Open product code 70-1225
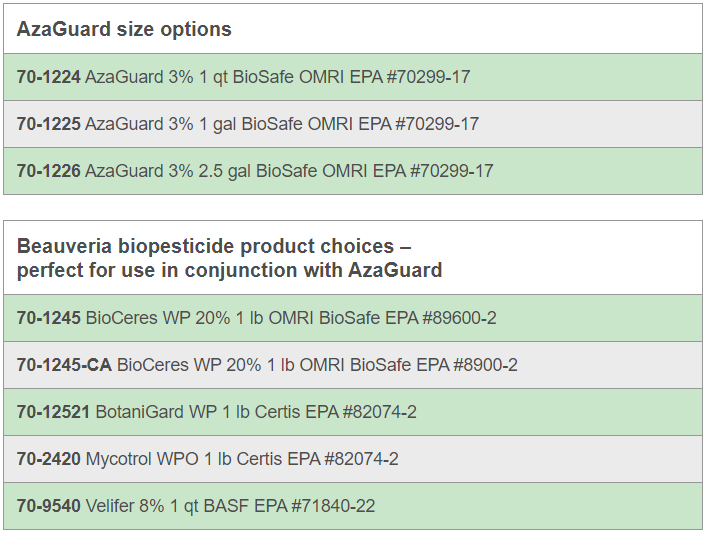Viewport: 711px width, 549px height. click(x=49, y=124)
